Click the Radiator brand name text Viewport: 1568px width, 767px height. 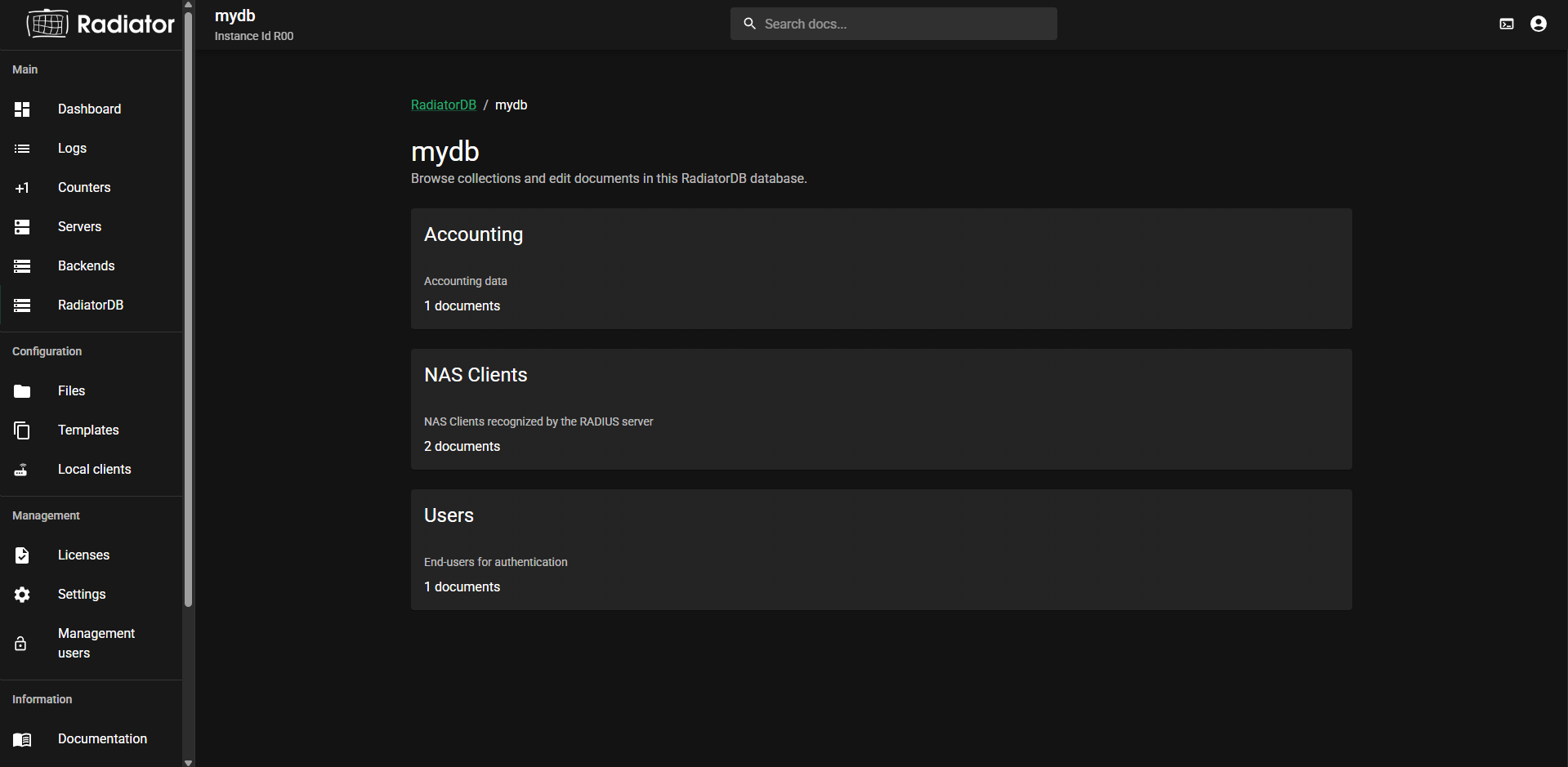(125, 24)
